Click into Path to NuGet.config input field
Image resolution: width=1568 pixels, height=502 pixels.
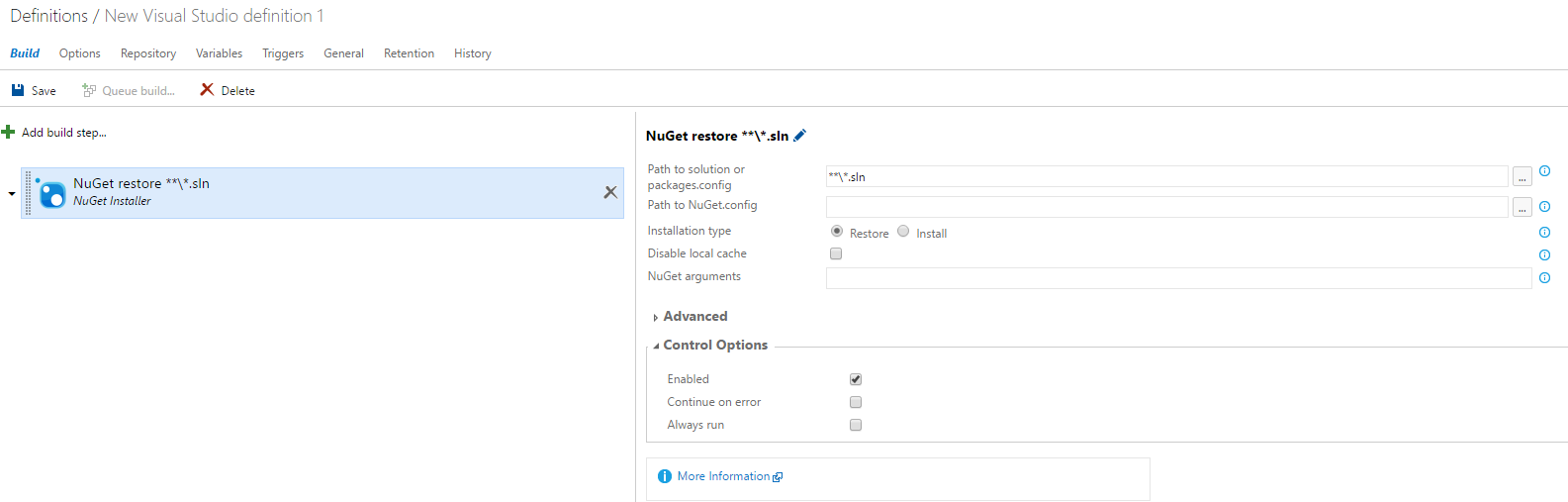pyautogui.click(x=1167, y=207)
